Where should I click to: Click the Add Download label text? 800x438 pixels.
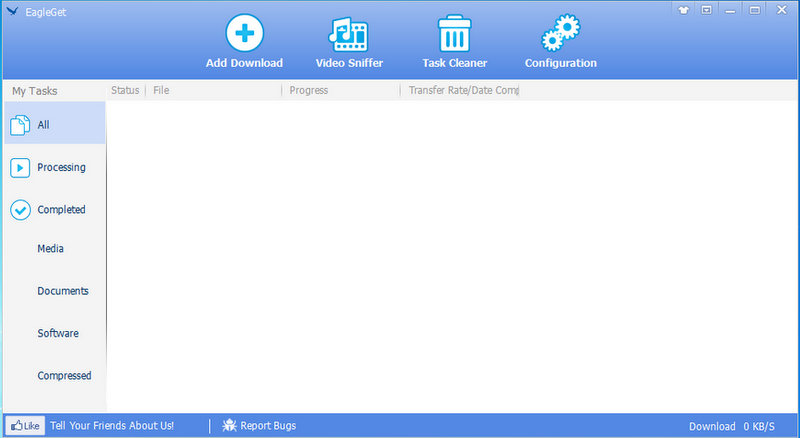(244, 63)
